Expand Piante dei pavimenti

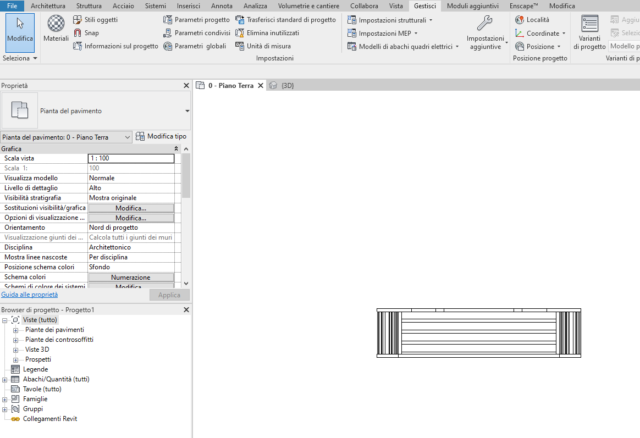tap(16, 330)
